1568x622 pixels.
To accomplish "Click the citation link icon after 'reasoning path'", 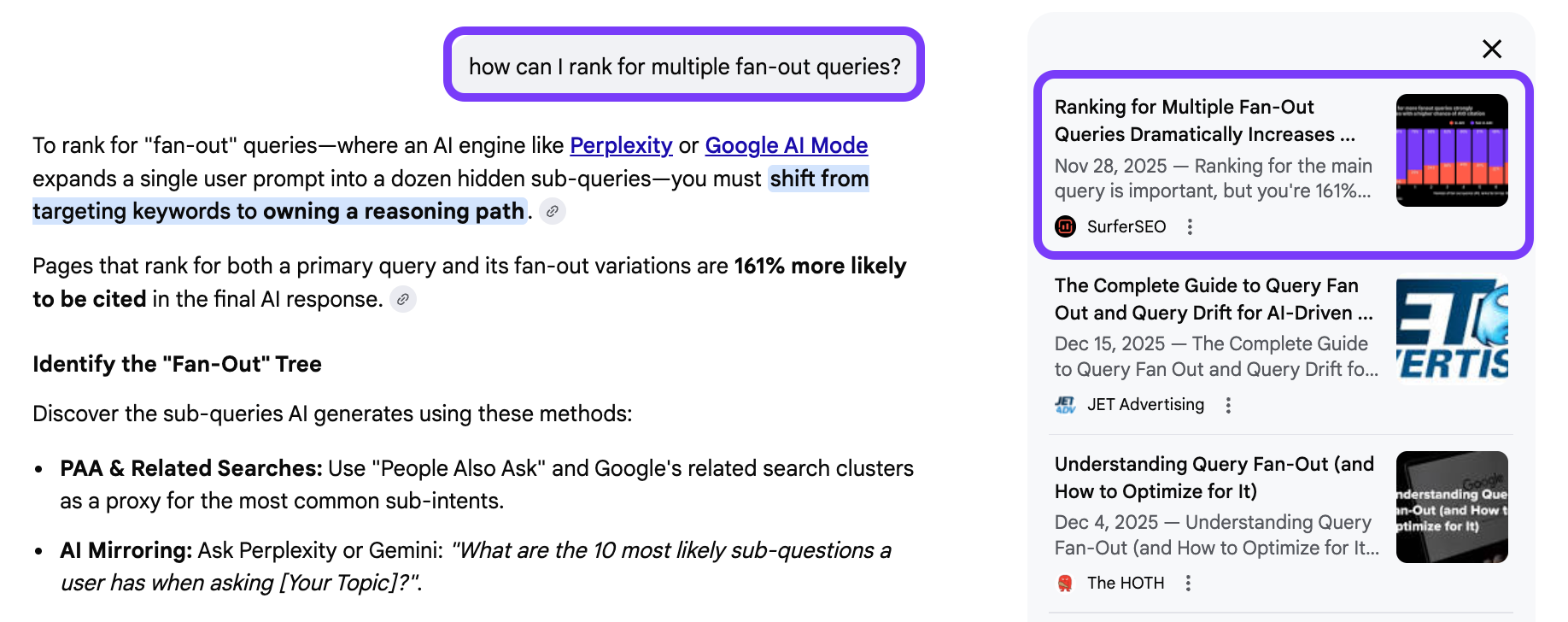I will click(x=553, y=211).
